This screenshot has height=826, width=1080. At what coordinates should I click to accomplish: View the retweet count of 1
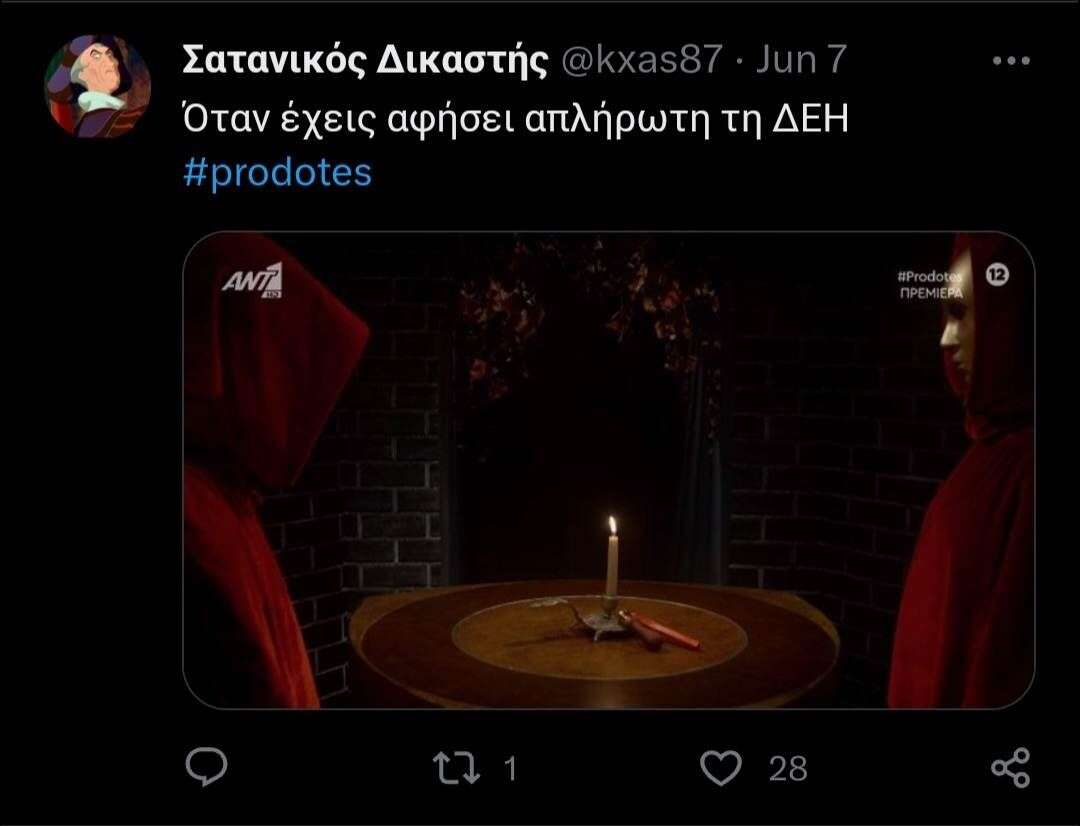(x=510, y=768)
